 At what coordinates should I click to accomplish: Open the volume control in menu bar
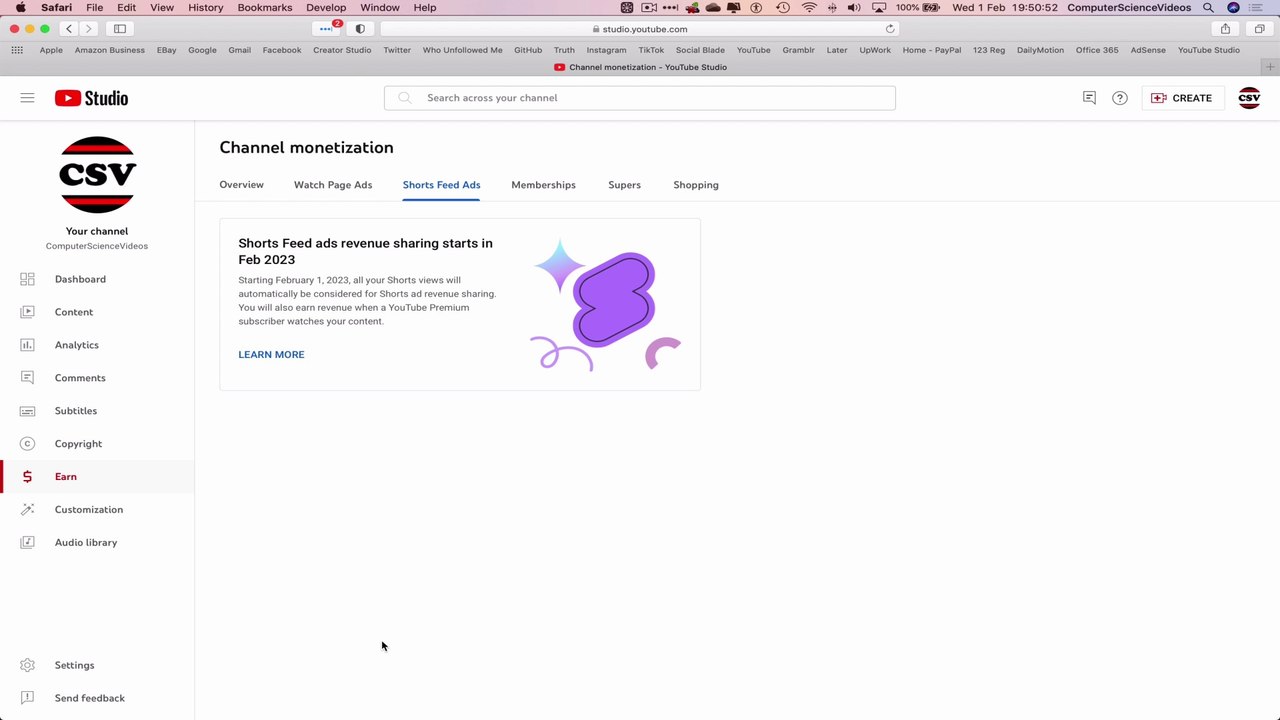tap(854, 7)
